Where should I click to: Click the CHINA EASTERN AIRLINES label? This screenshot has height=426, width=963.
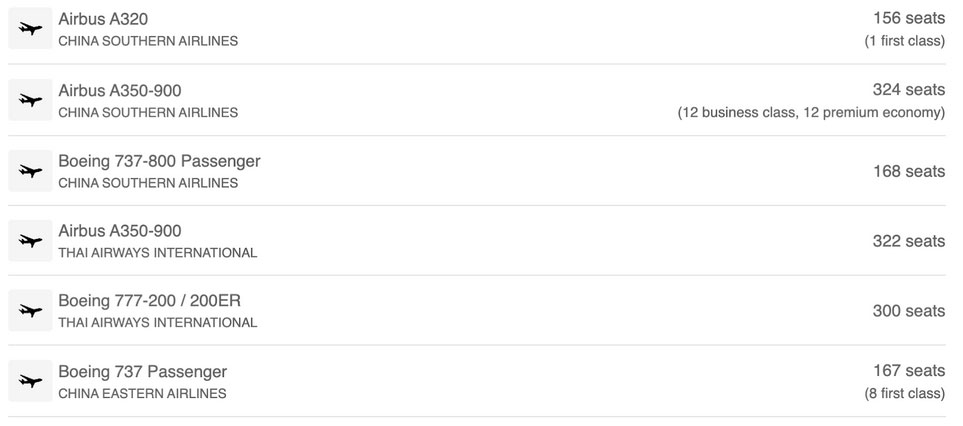pos(142,393)
